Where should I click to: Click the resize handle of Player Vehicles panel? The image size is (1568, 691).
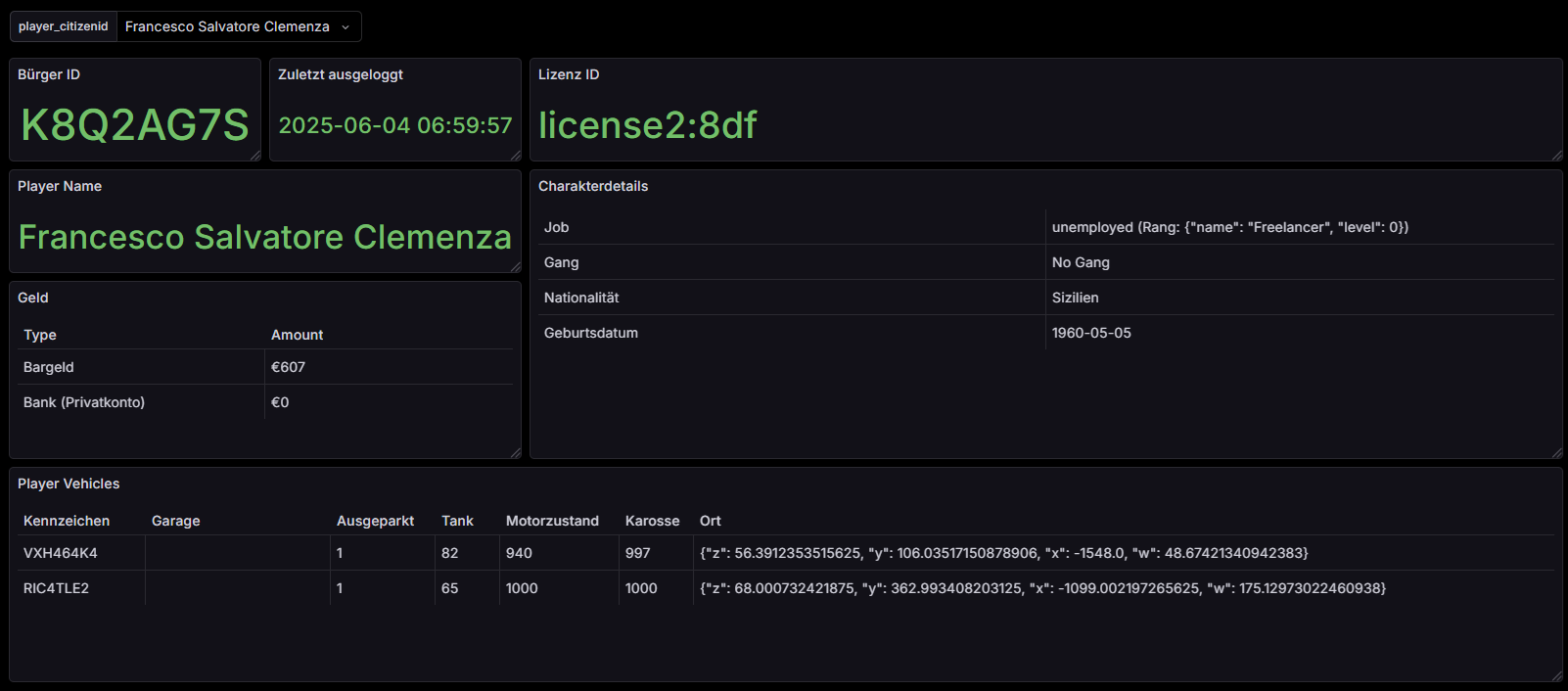[1556, 676]
